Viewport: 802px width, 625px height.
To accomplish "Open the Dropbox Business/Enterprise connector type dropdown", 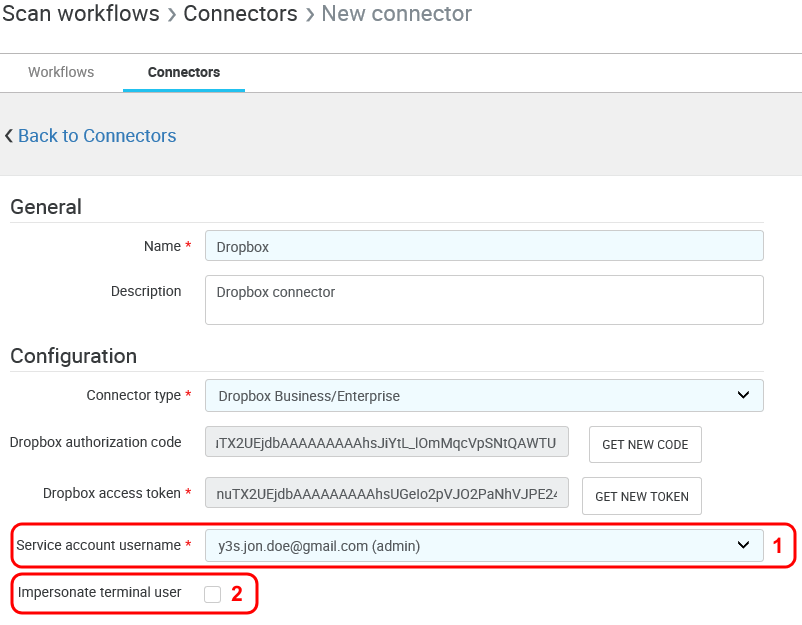I will (484, 395).
